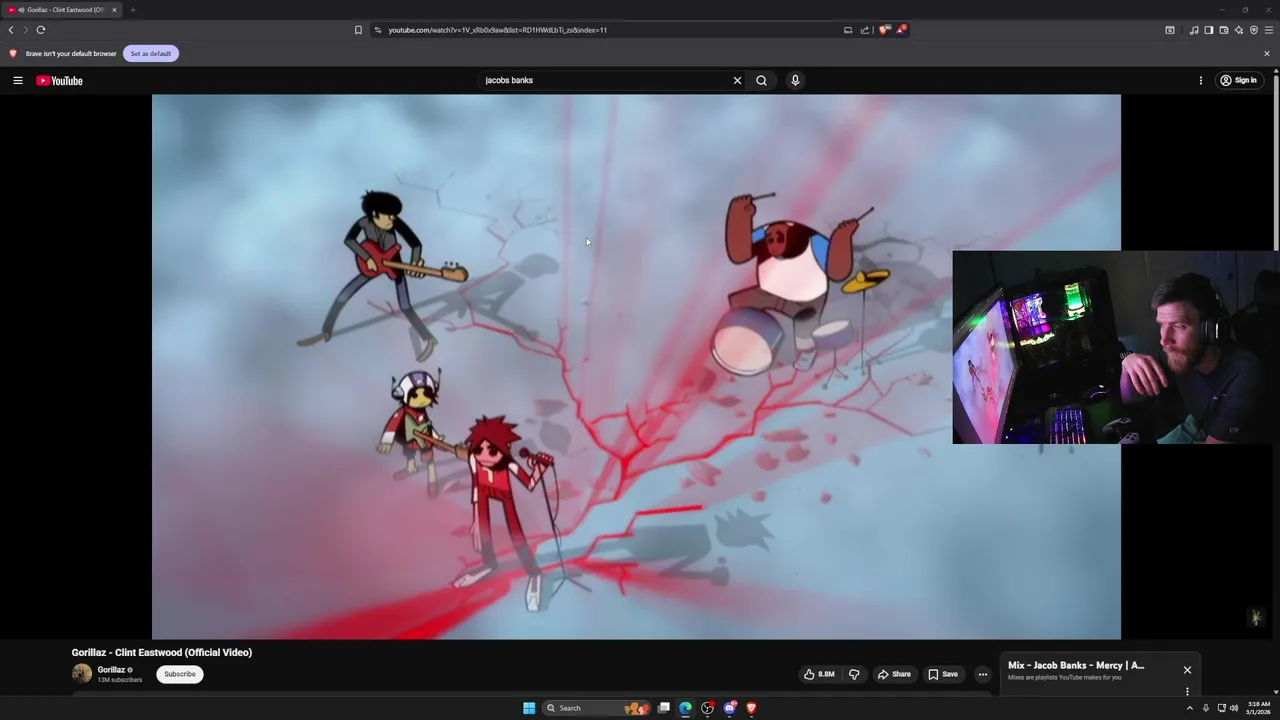Close the Gorillaz - Clint Eastwood tab
The width and height of the screenshot is (1280, 720).
coord(114,10)
